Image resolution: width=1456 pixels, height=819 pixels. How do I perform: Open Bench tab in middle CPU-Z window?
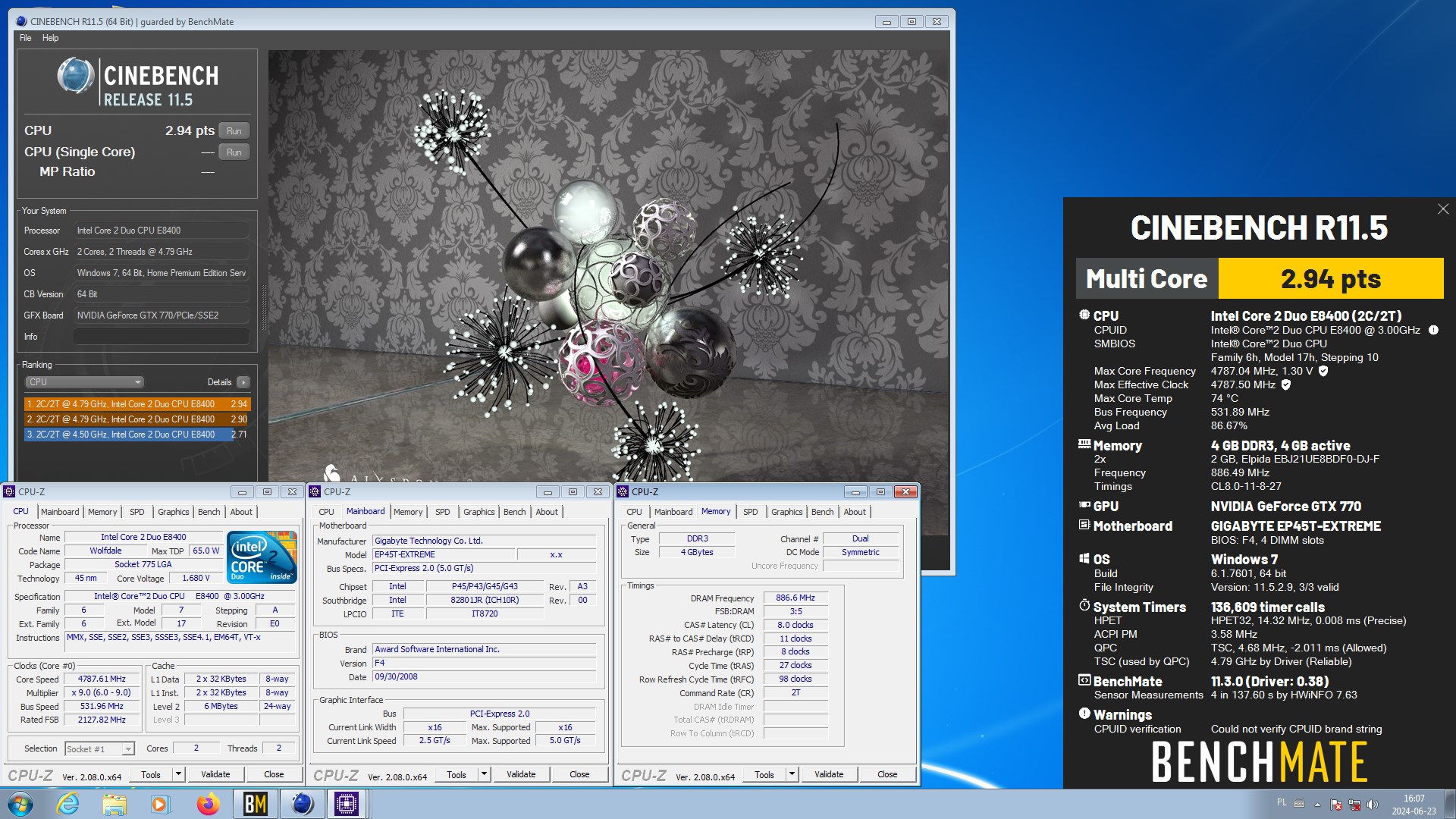(514, 512)
